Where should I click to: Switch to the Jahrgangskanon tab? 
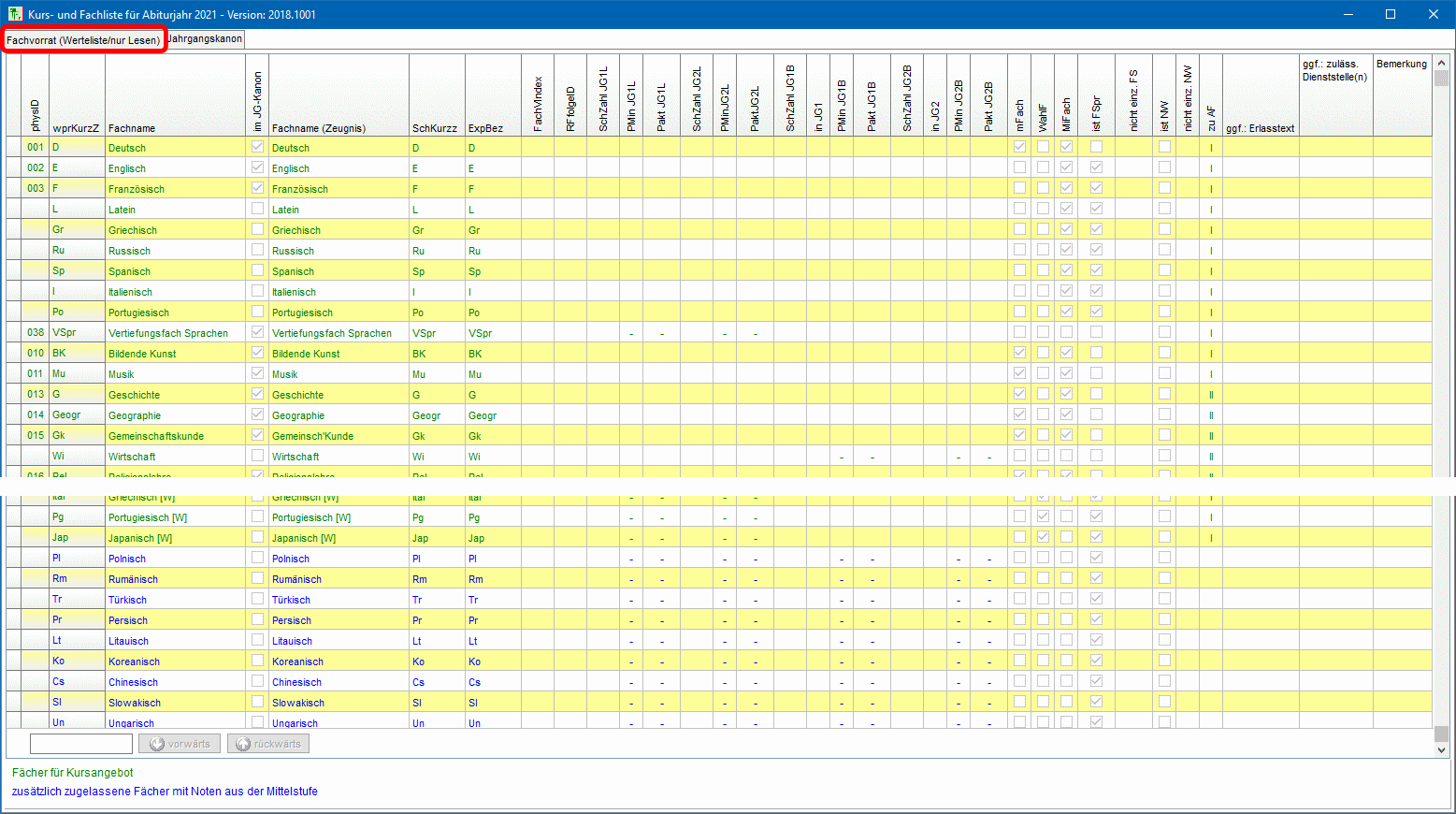click(206, 39)
